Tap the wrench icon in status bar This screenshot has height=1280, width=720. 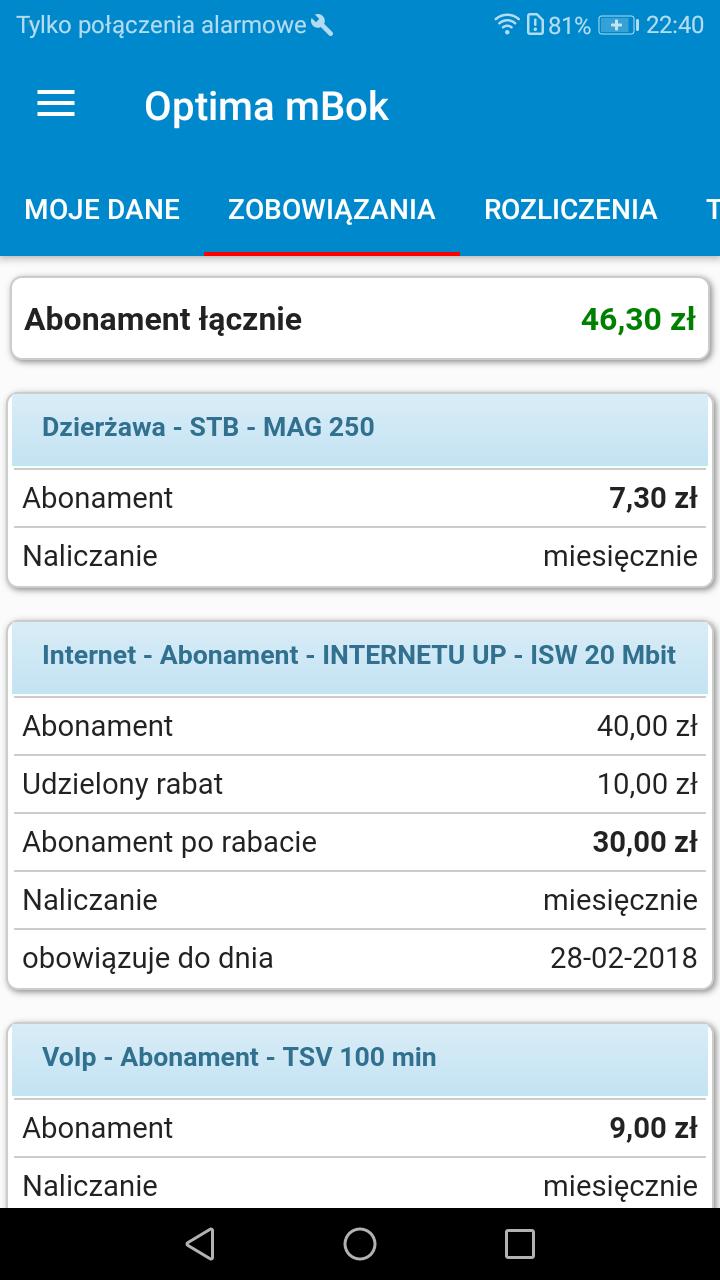322,25
